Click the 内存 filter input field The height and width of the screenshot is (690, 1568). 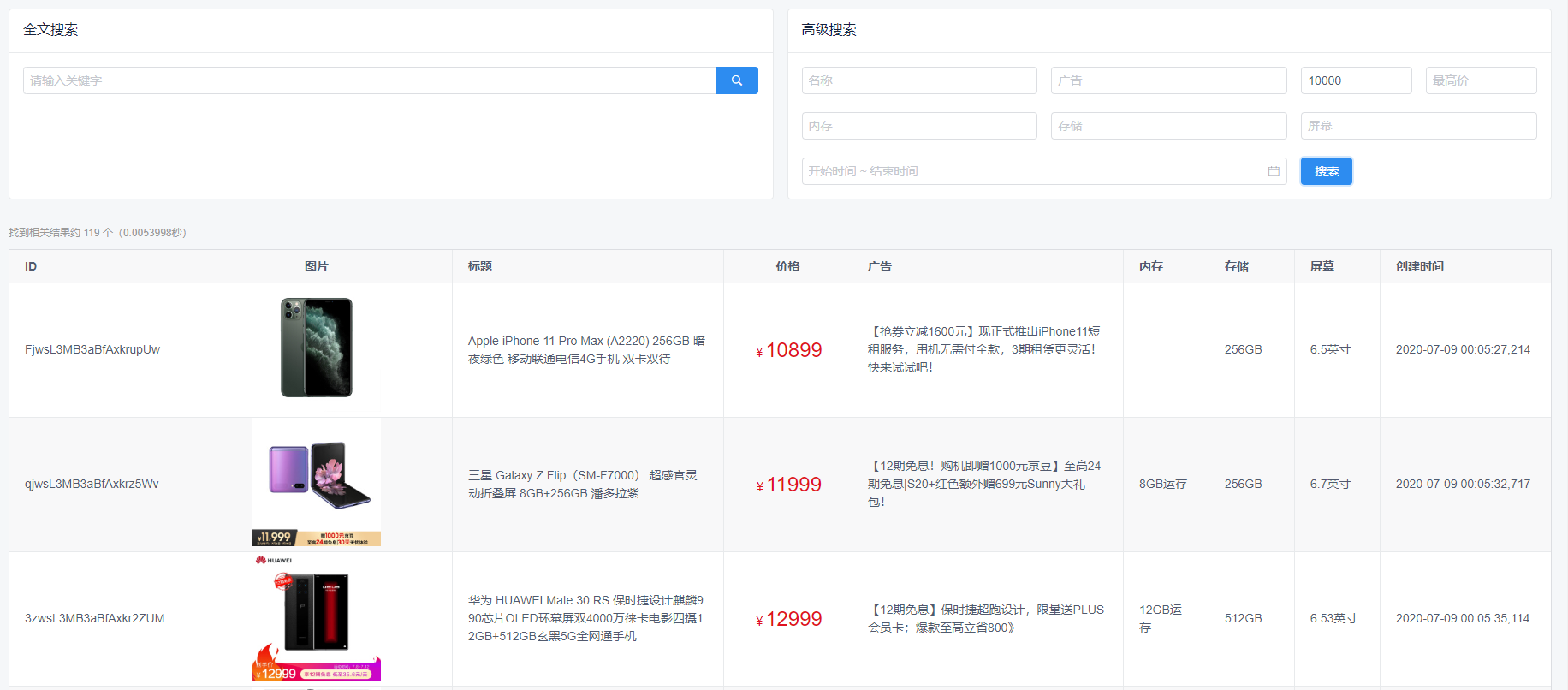[919, 126]
